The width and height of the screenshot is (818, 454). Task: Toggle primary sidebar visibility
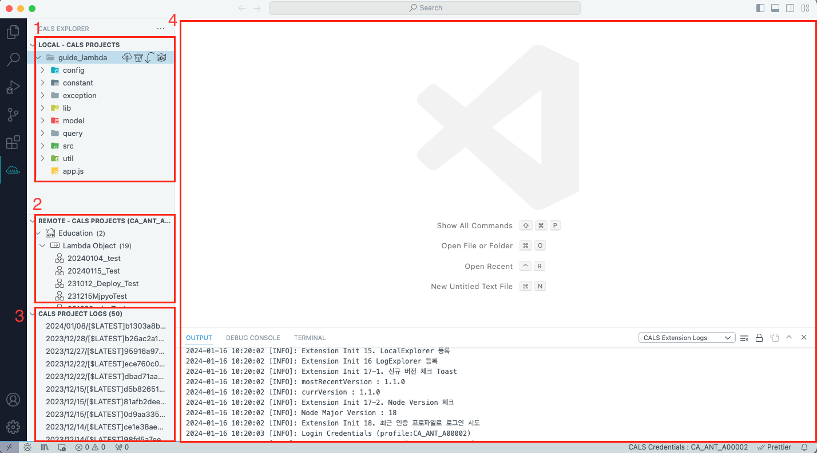coord(761,8)
